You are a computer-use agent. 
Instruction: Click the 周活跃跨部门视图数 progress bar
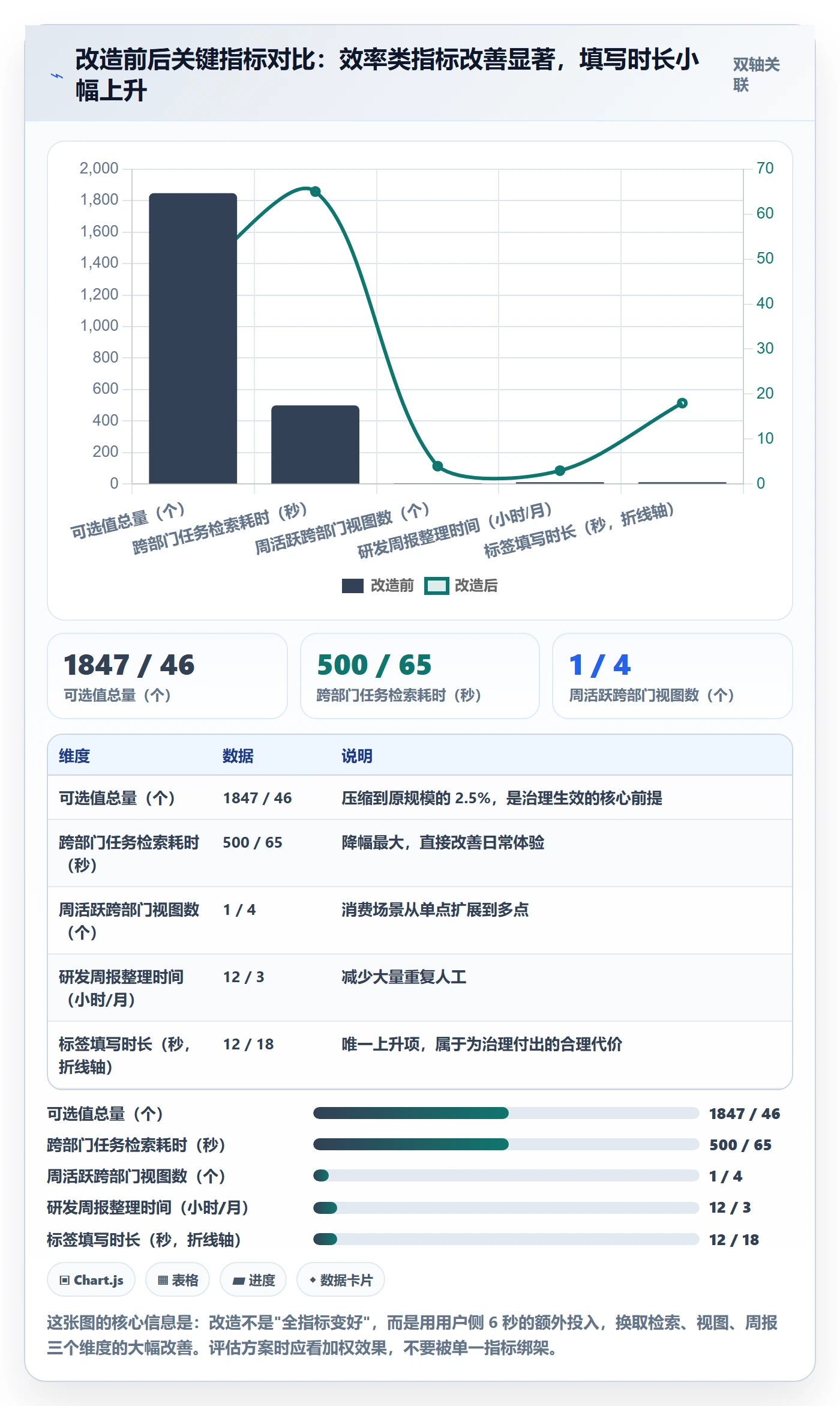point(506,1175)
